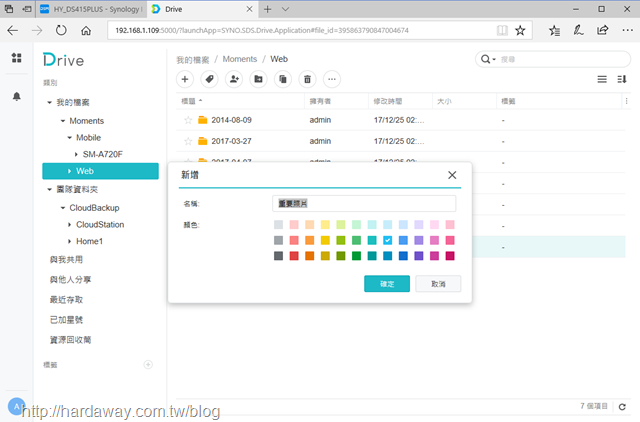Star the 2017-03-27 folder
Screen dimensions: 640x422
pyautogui.click(x=188, y=141)
